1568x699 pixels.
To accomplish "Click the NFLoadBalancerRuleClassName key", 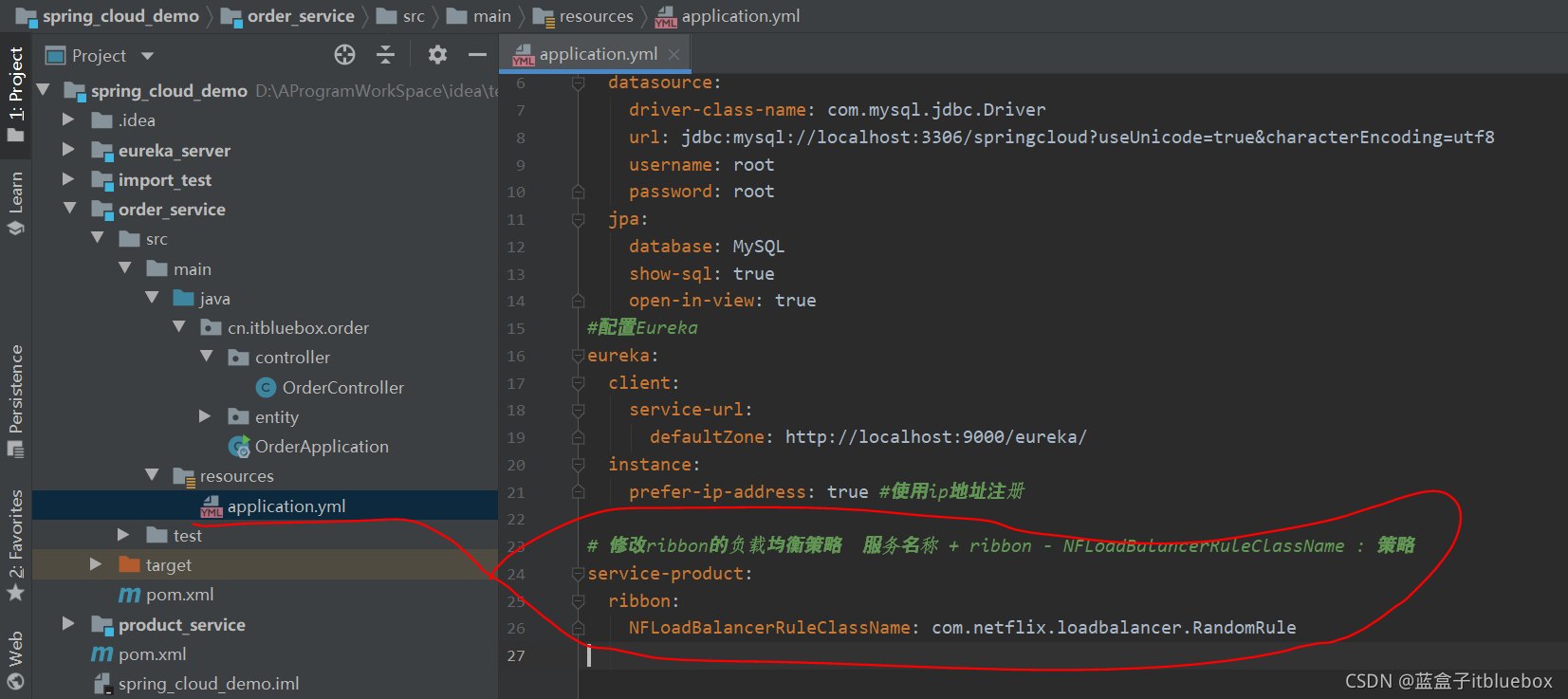I will pyautogui.click(x=769, y=627).
